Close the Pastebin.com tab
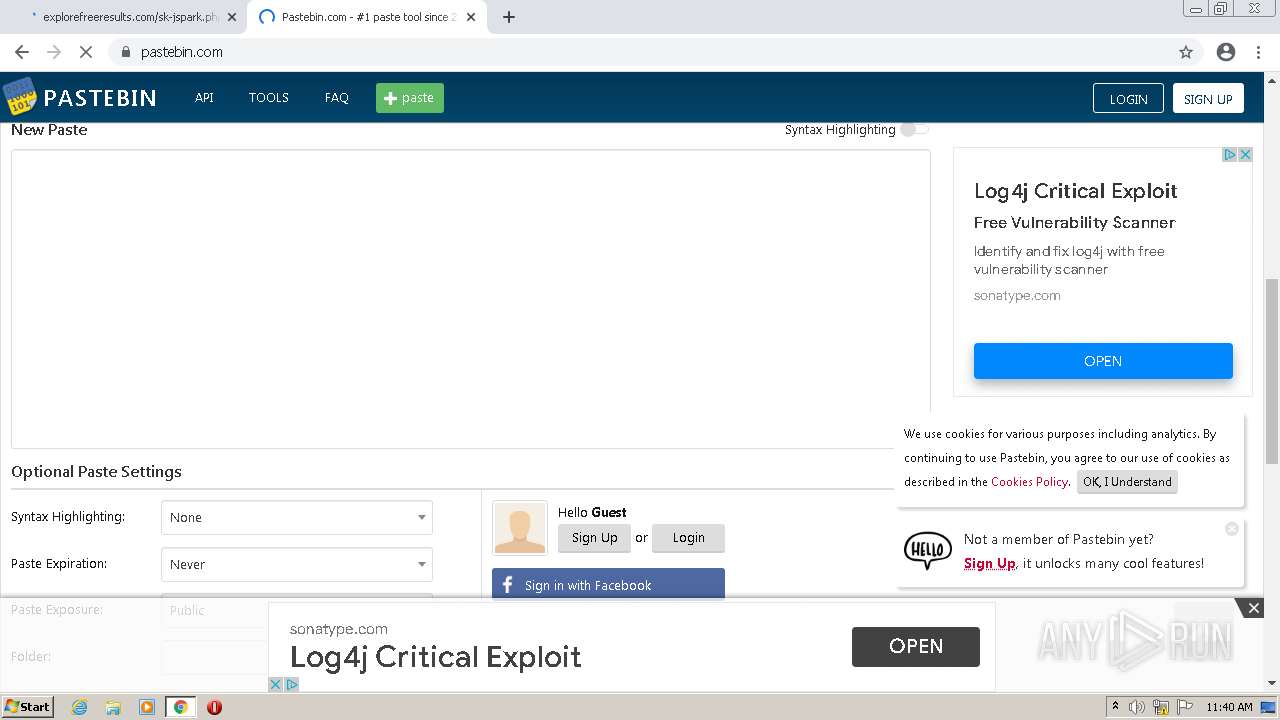Screen dimensions: 1280x720 [471, 17]
